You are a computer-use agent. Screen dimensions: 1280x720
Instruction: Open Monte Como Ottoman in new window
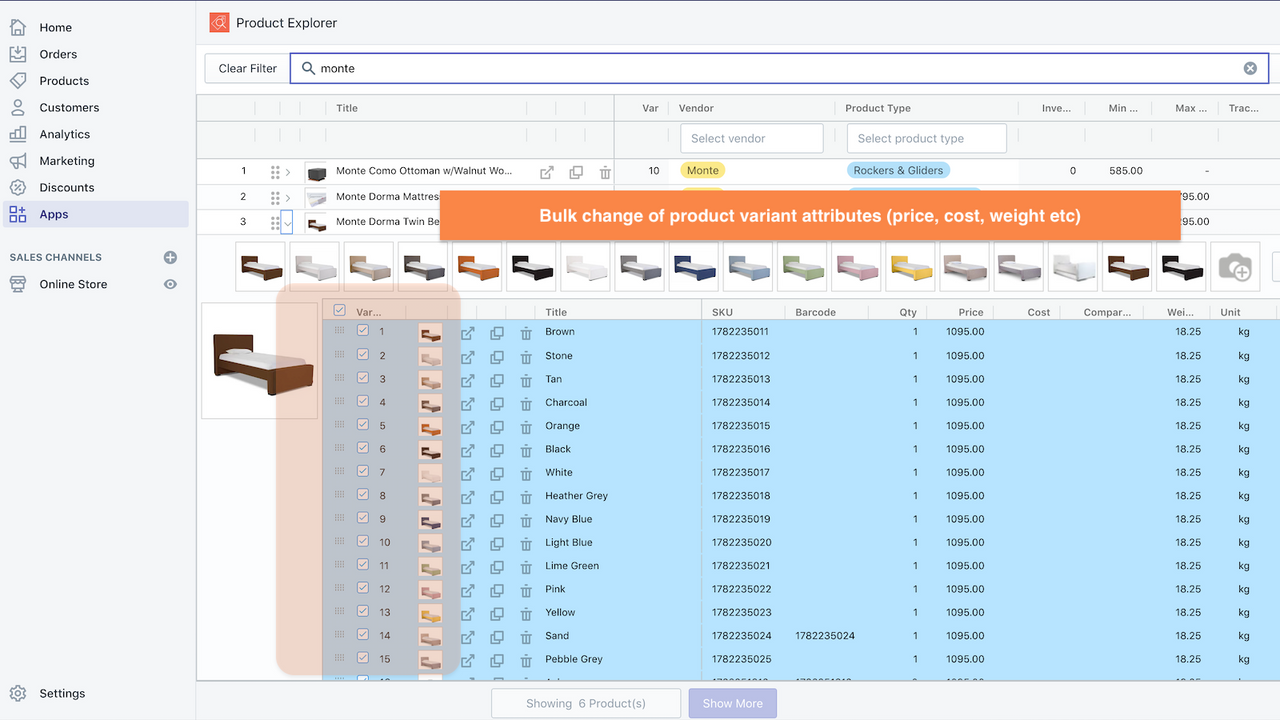pos(547,172)
